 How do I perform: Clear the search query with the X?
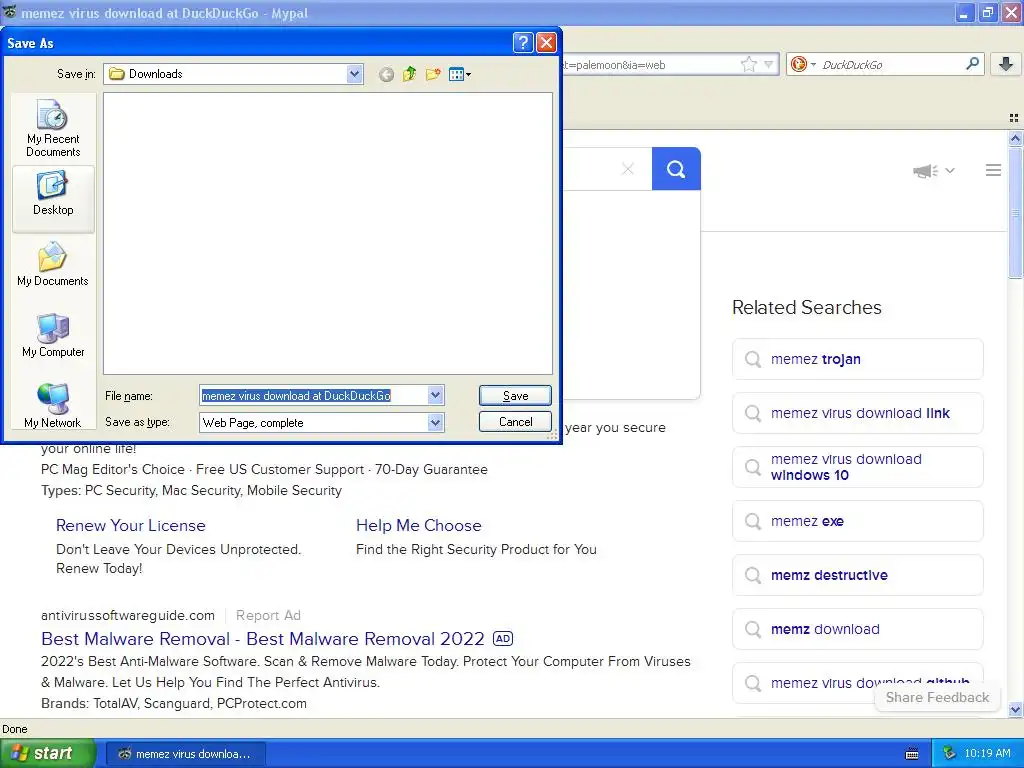628,169
